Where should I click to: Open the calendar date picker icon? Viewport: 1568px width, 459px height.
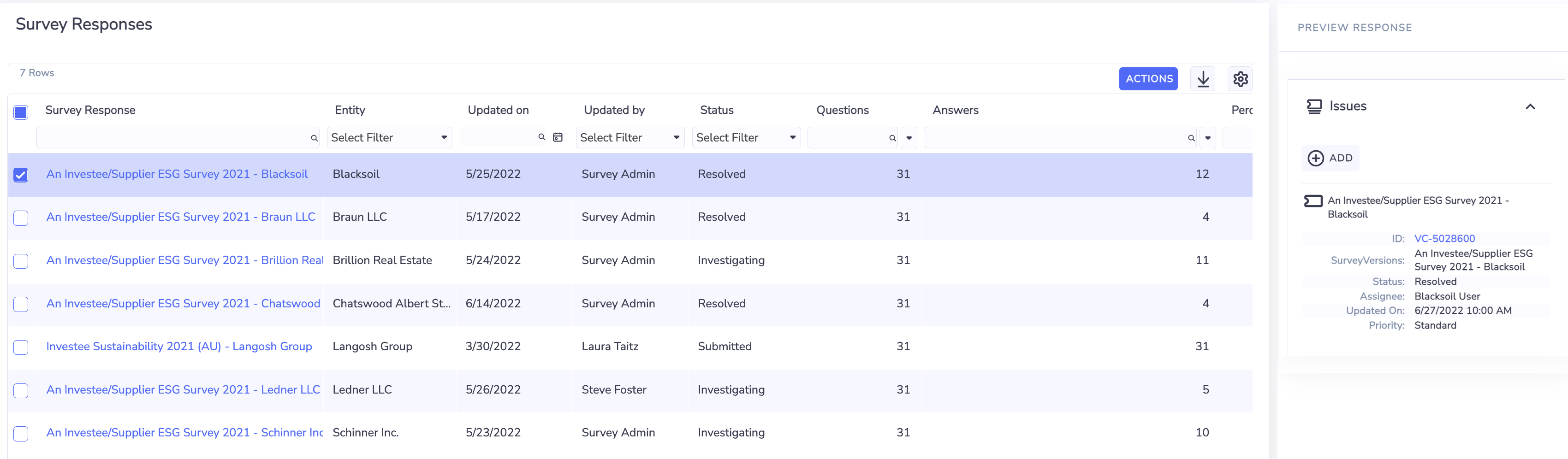558,137
